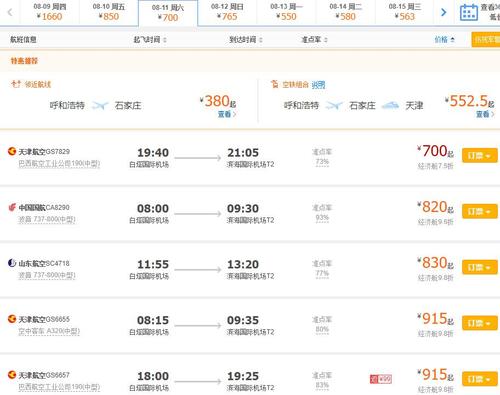This screenshot has width=500, height=395.
Task: Go to previous dates with left arrow
Action: pyautogui.click(x=10, y=13)
